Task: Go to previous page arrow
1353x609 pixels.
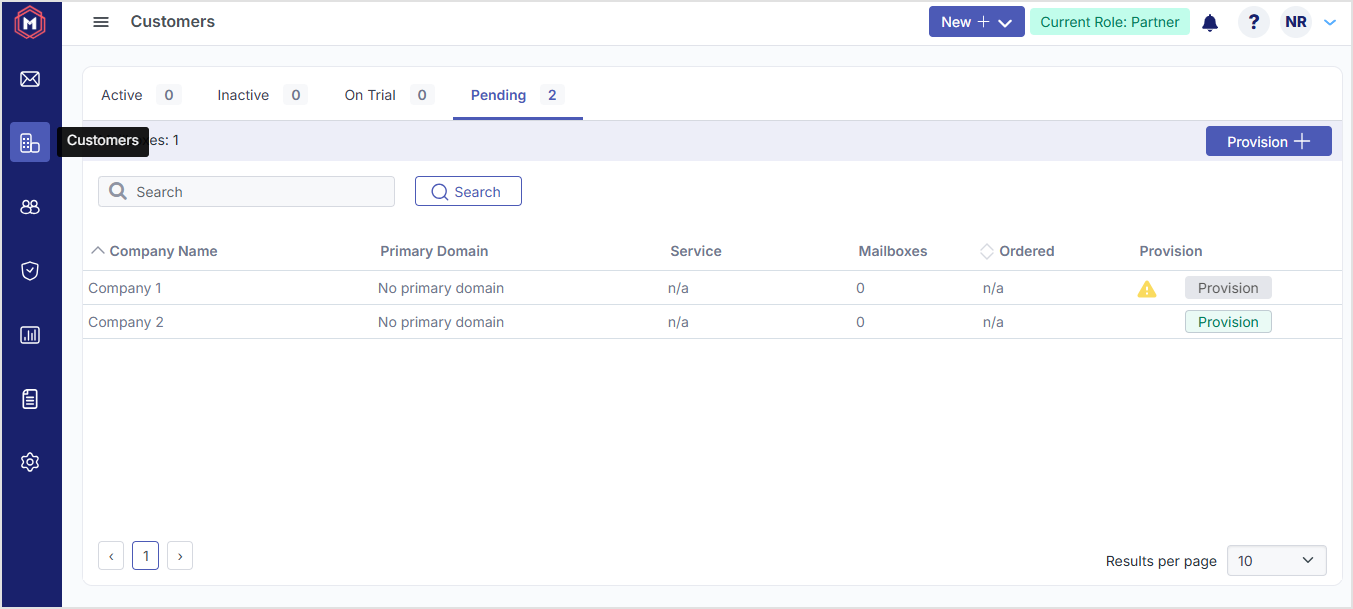Action: click(111, 556)
